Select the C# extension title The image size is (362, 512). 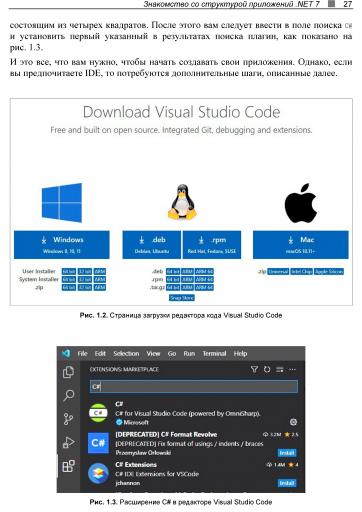[119, 404]
